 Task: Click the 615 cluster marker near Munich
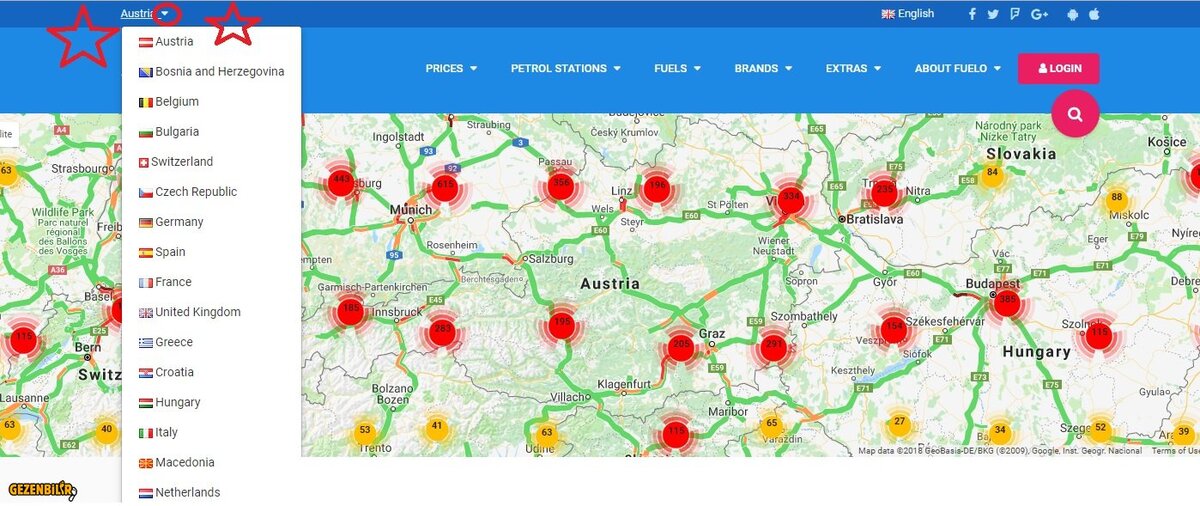pyautogui.click(x=445, y=185)
